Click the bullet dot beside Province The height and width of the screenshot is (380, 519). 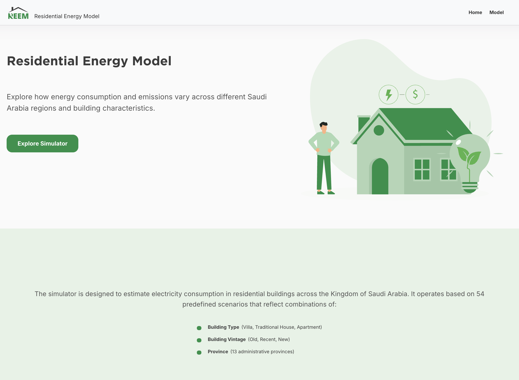pos(199,353)
